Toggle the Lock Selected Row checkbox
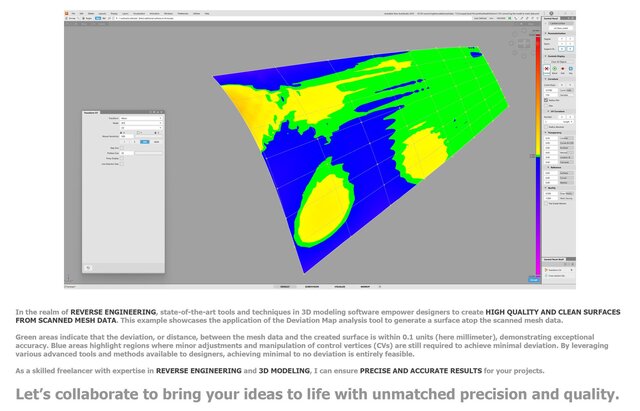640x411 pixels. (x=123, y=163)
